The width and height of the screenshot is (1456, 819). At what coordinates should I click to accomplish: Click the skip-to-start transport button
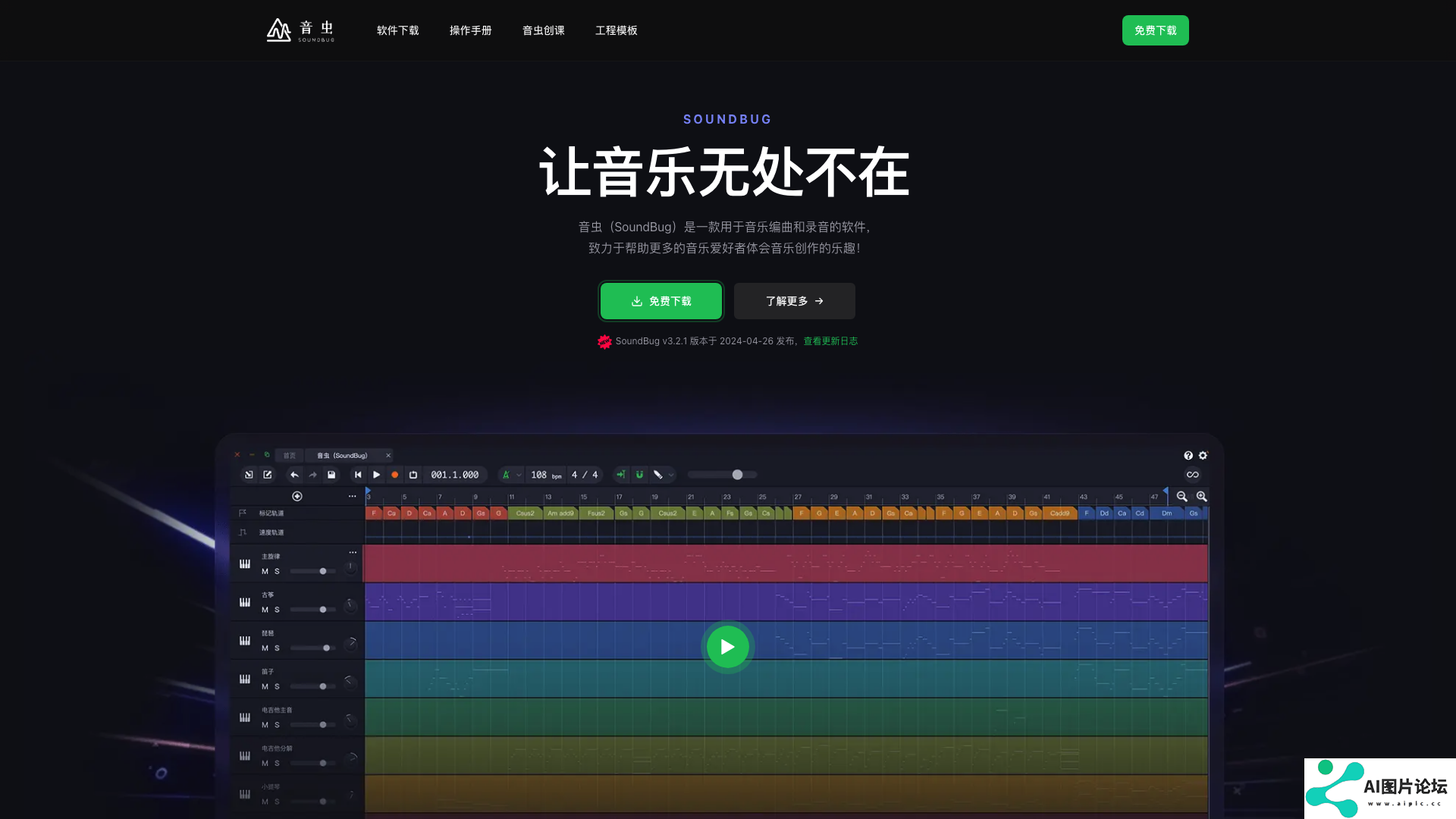click(x=358, y=475)
